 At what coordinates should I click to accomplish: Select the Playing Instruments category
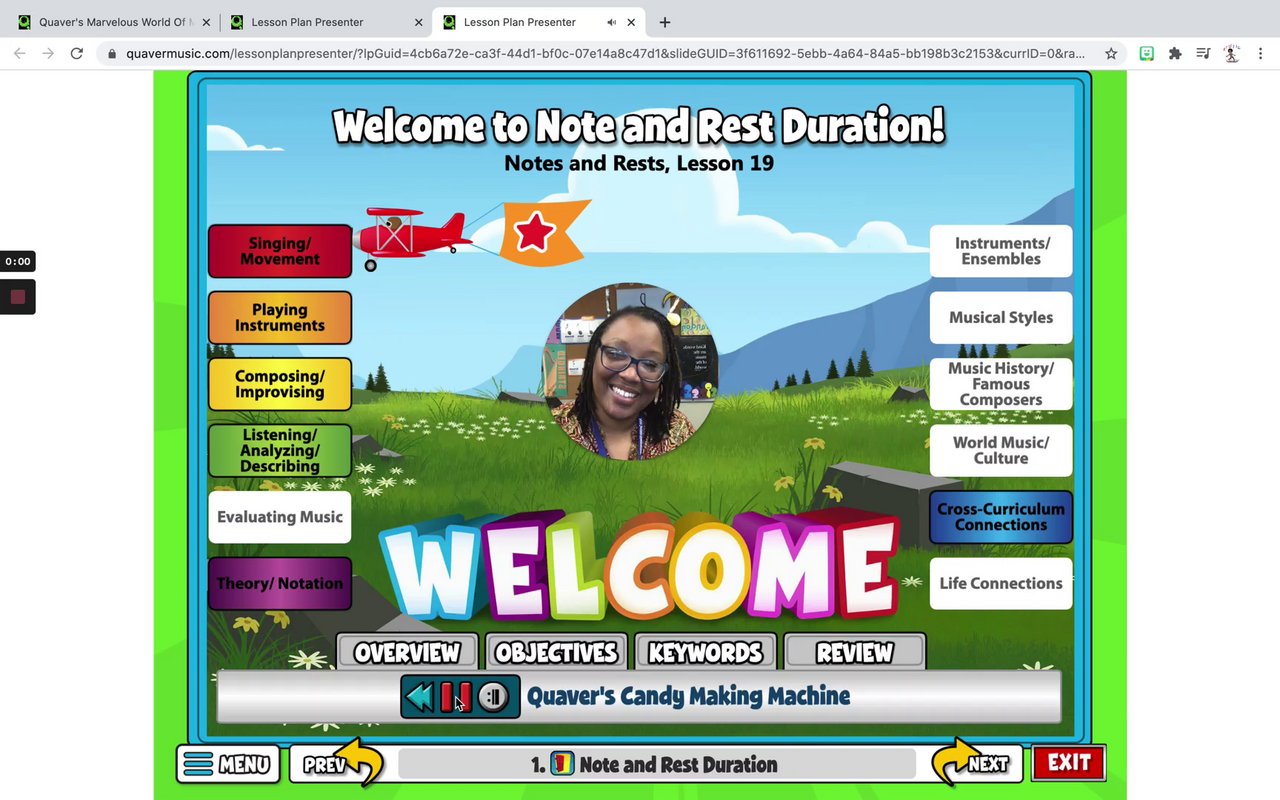point(280,318)
